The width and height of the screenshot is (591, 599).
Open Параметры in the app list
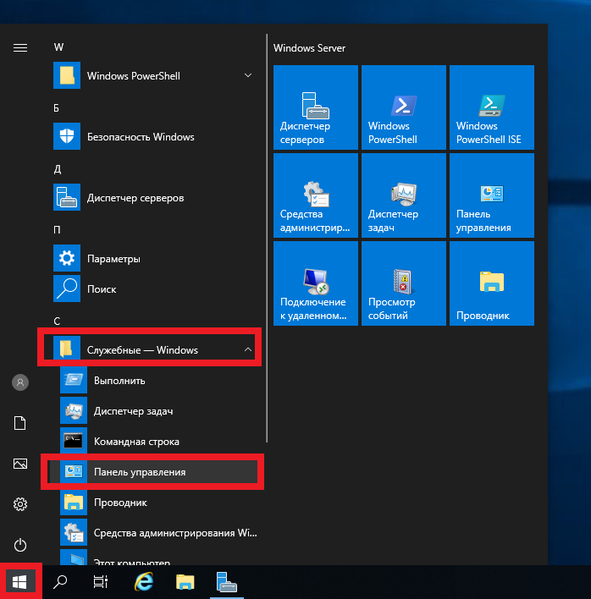click(156, 258)
